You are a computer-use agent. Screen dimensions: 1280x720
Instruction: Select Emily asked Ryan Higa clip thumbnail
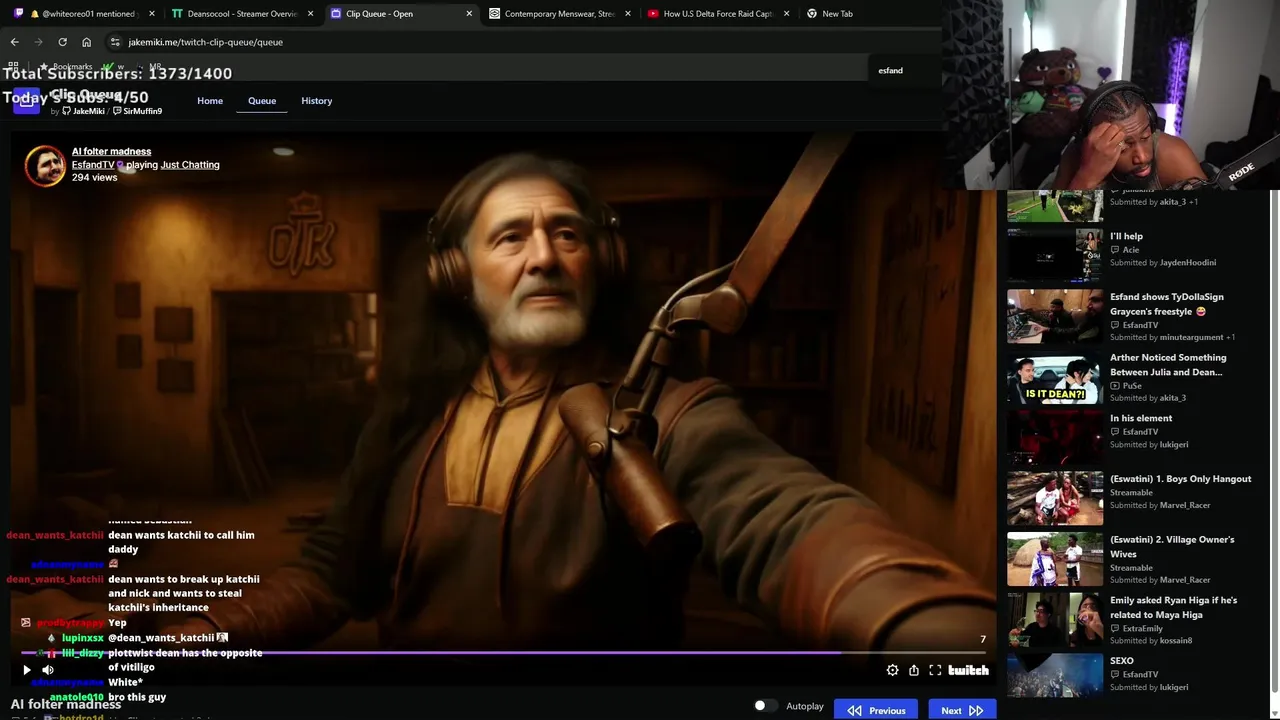click(1055, 619)
